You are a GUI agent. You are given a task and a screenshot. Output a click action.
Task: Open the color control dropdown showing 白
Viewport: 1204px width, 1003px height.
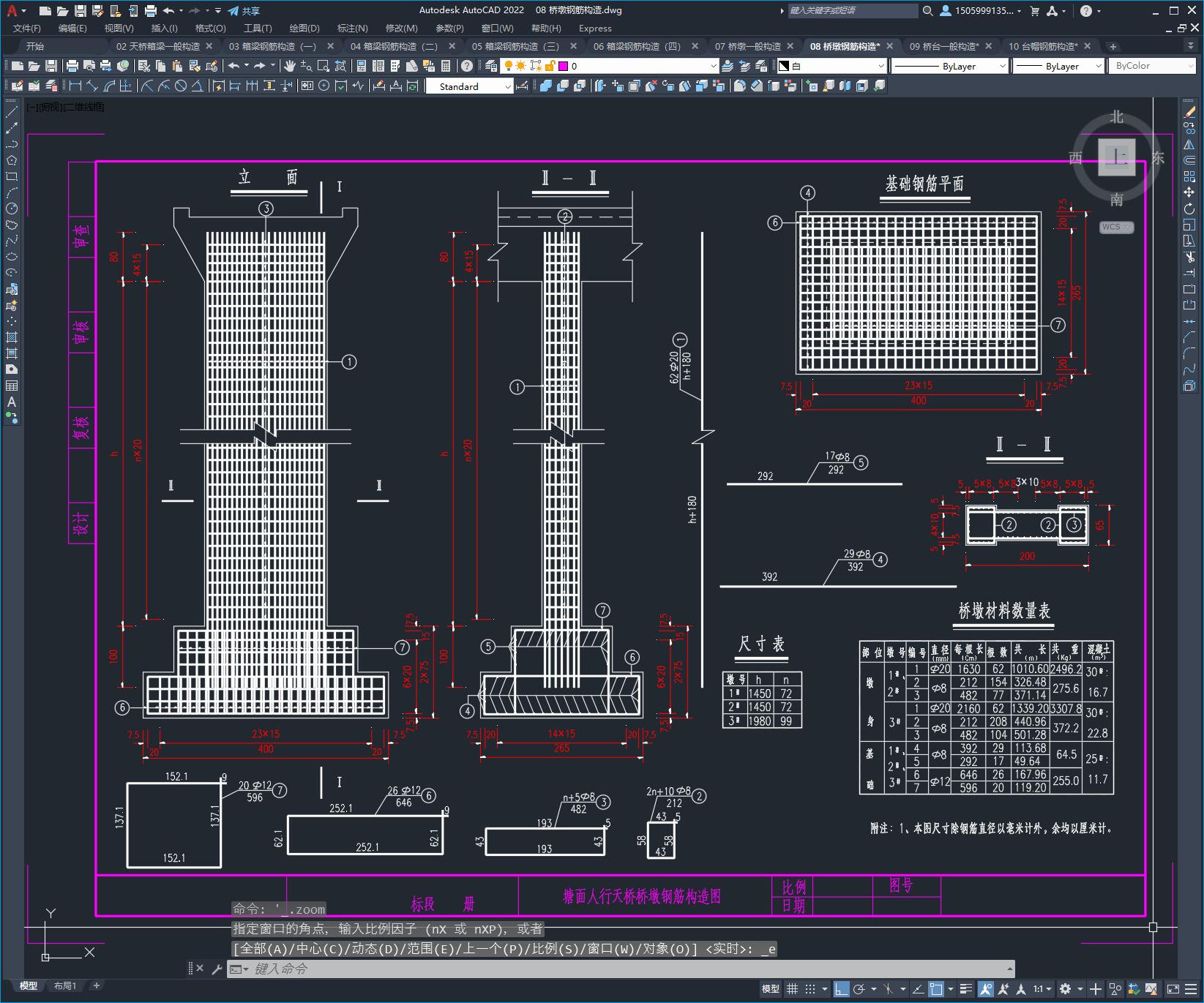coord(831,66)
